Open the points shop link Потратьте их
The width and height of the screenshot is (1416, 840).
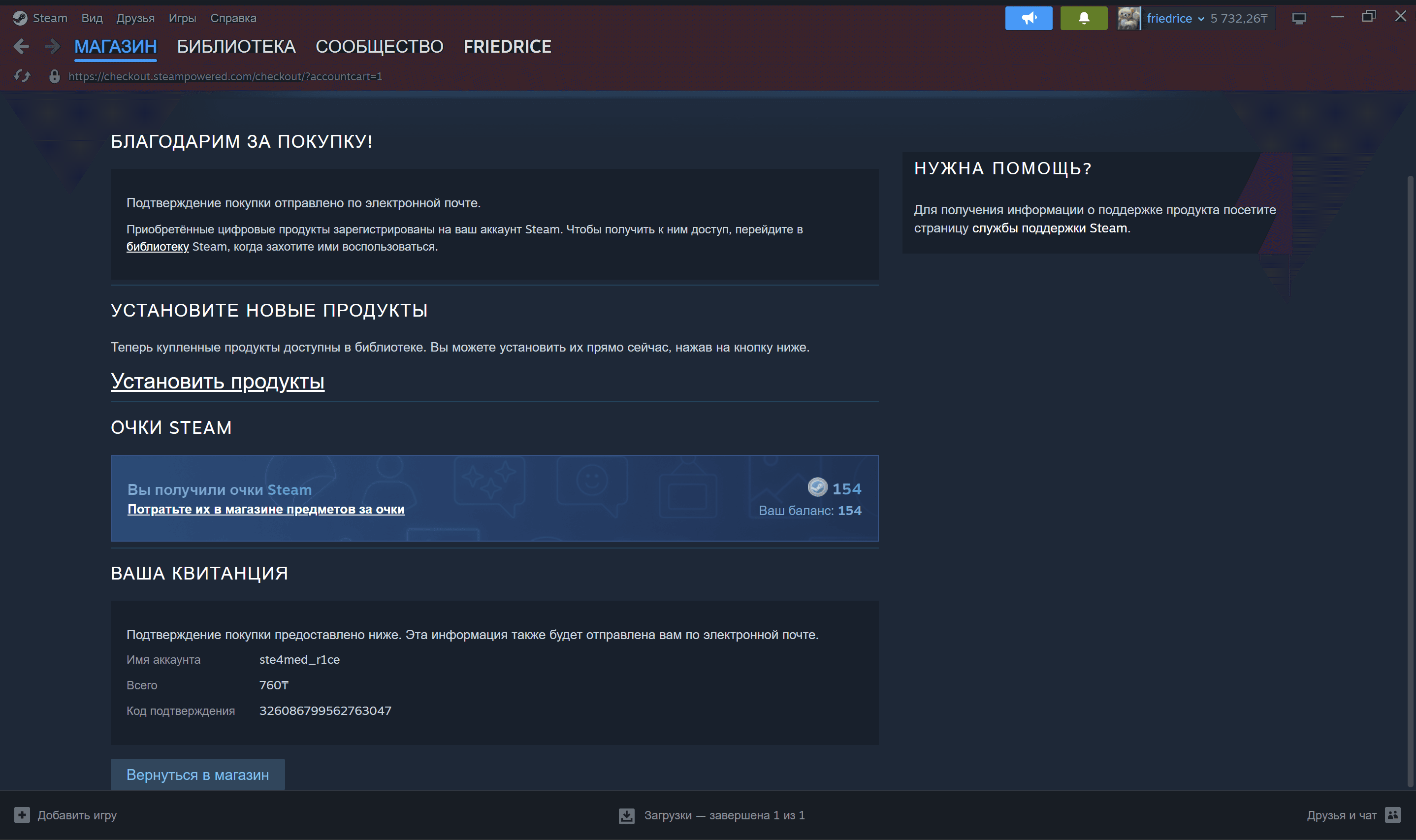coord(266,510)
